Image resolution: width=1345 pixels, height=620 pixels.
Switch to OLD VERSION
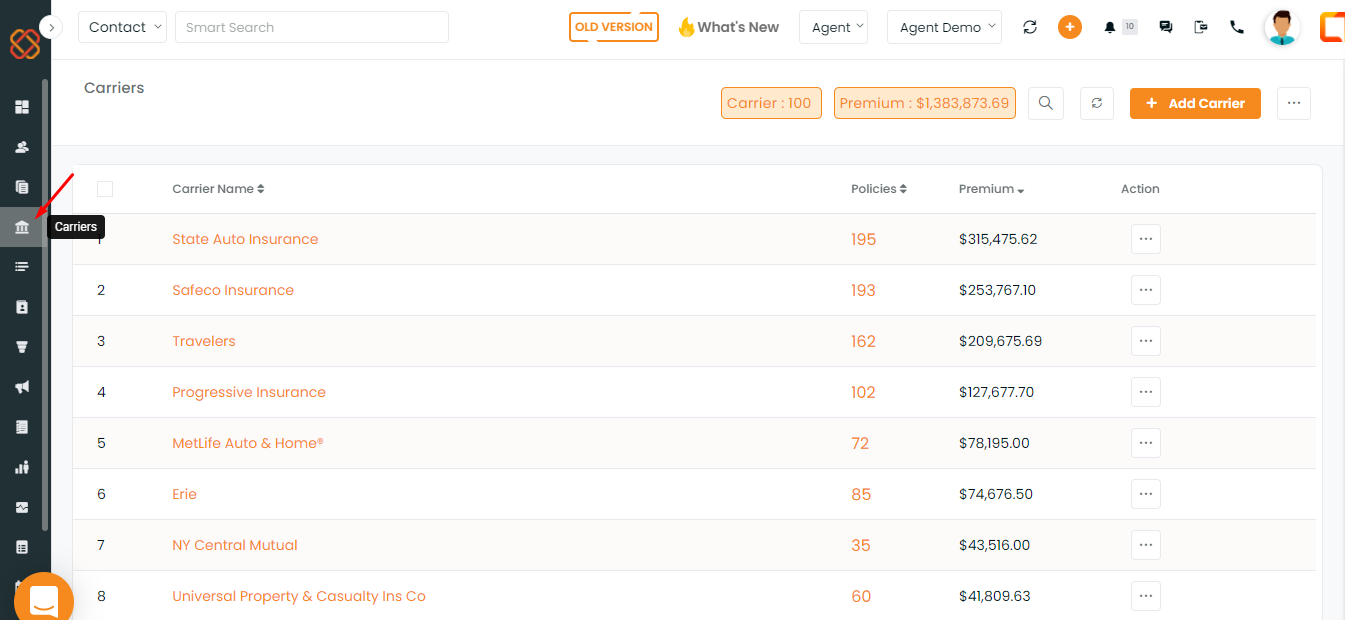coord(614,27)
